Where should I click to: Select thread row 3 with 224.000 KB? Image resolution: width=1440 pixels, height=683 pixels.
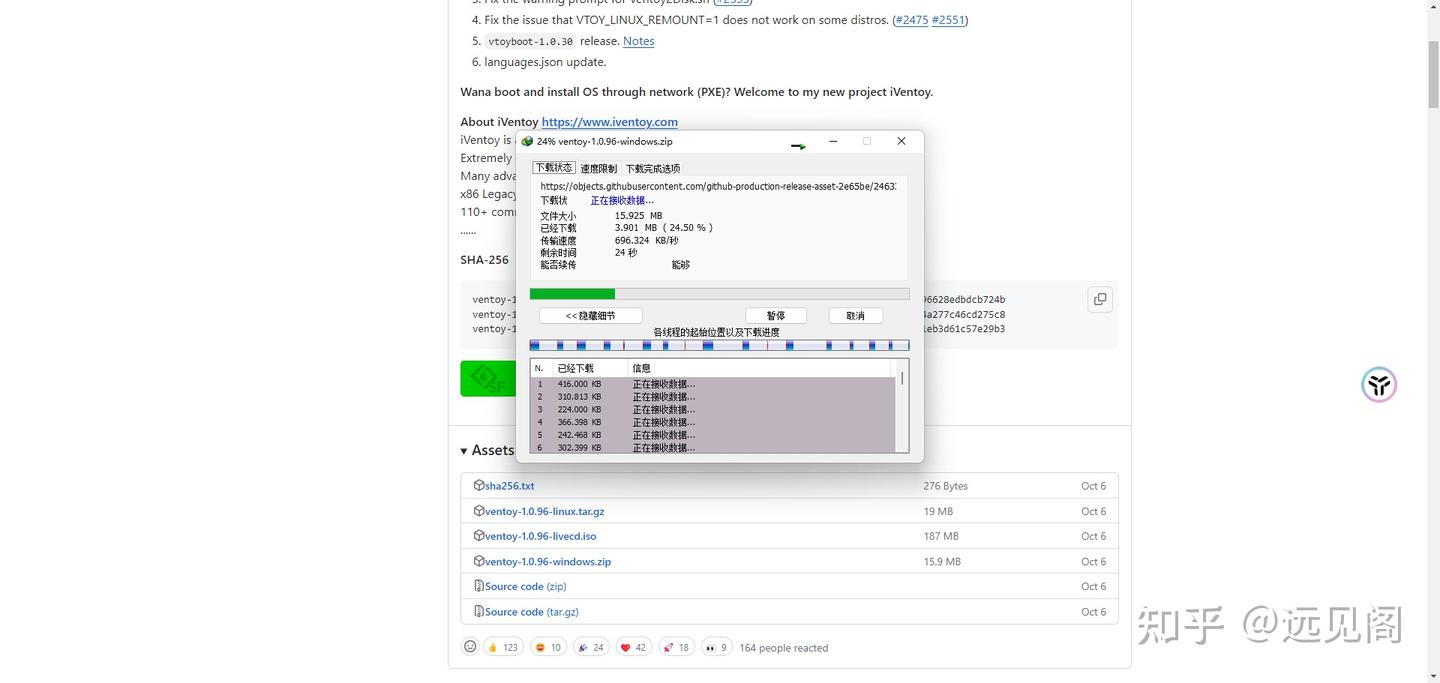[711, 410]
